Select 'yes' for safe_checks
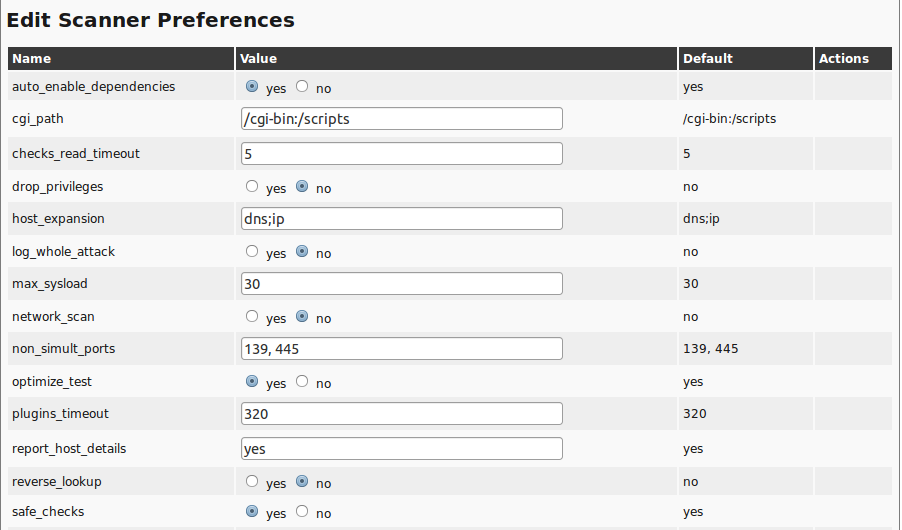 click(252, 512)
